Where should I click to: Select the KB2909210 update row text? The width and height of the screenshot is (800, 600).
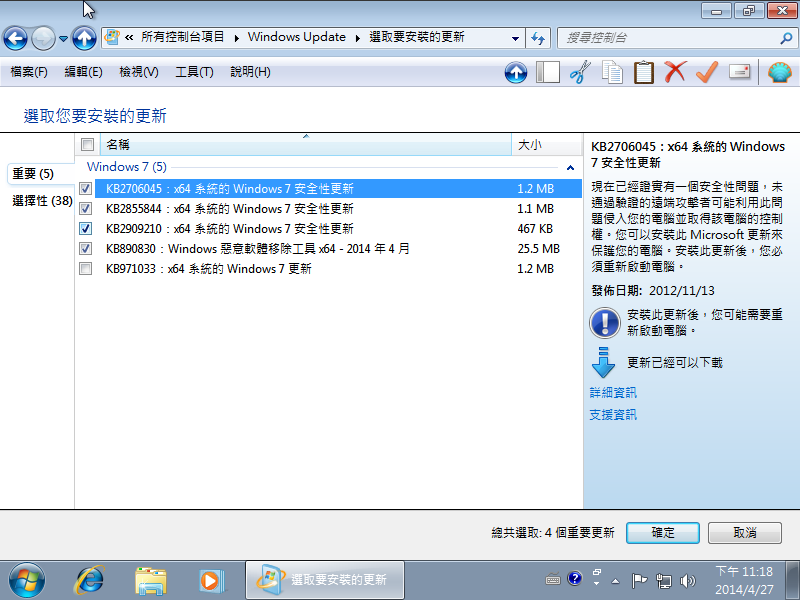[230, 229]
